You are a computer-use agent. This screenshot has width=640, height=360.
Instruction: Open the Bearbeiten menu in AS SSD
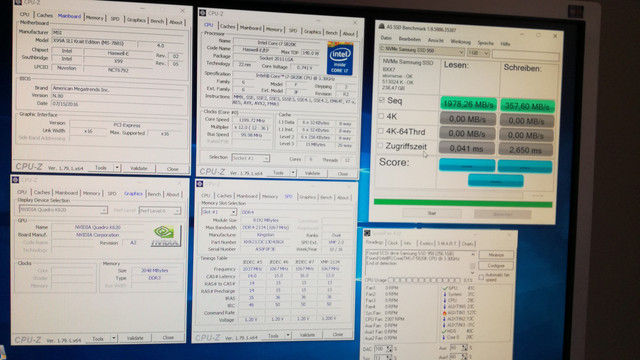point(409,39)
